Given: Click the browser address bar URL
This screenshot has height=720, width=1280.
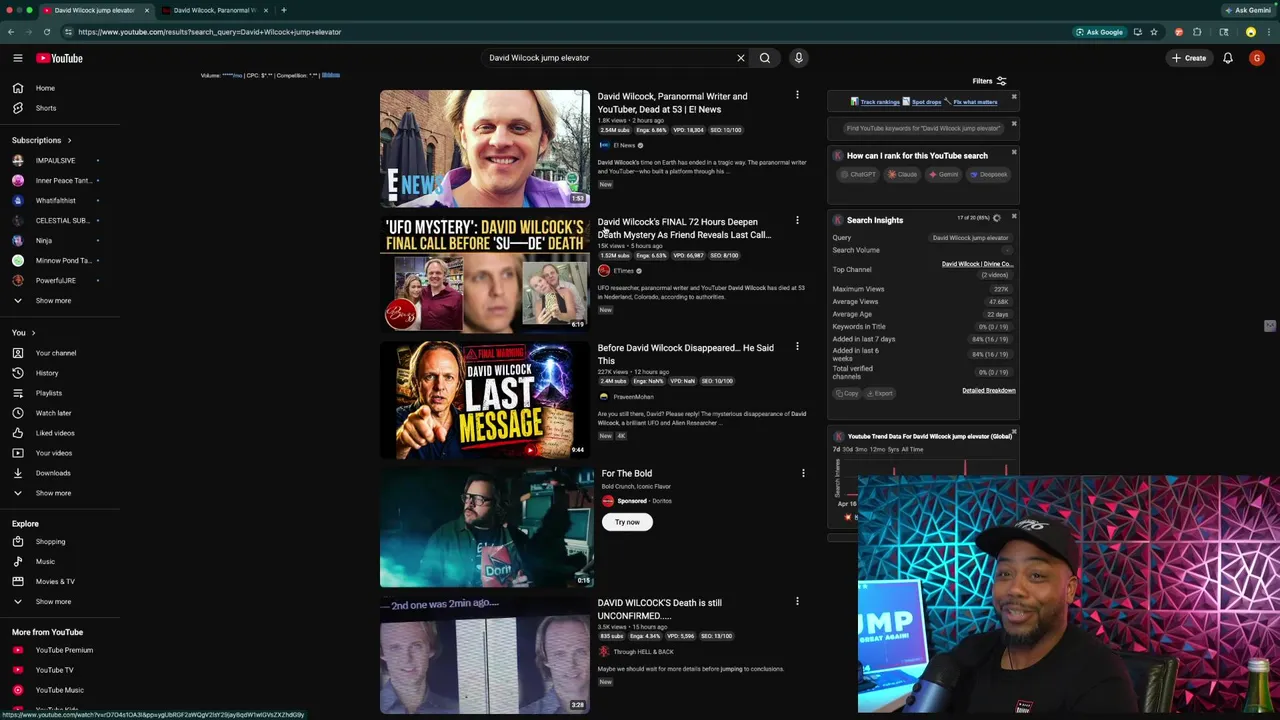Looking at the screenshot, I should [210, 32].
